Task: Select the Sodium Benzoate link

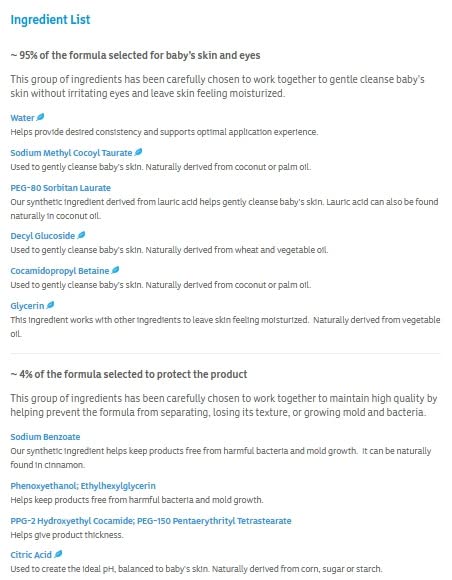Action: point(45,437)
